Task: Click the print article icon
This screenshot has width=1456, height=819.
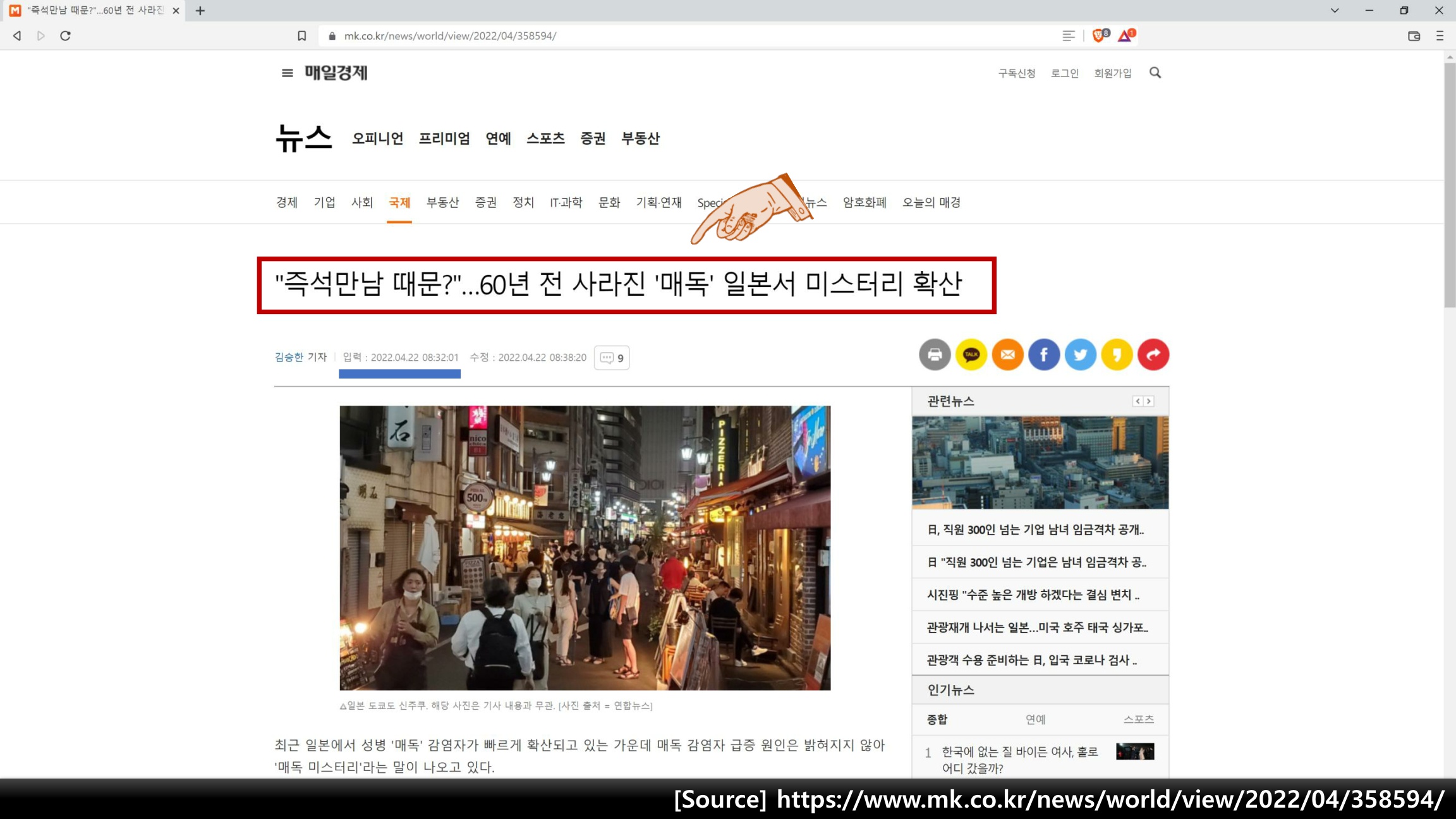Action: (x=935, y=355)
